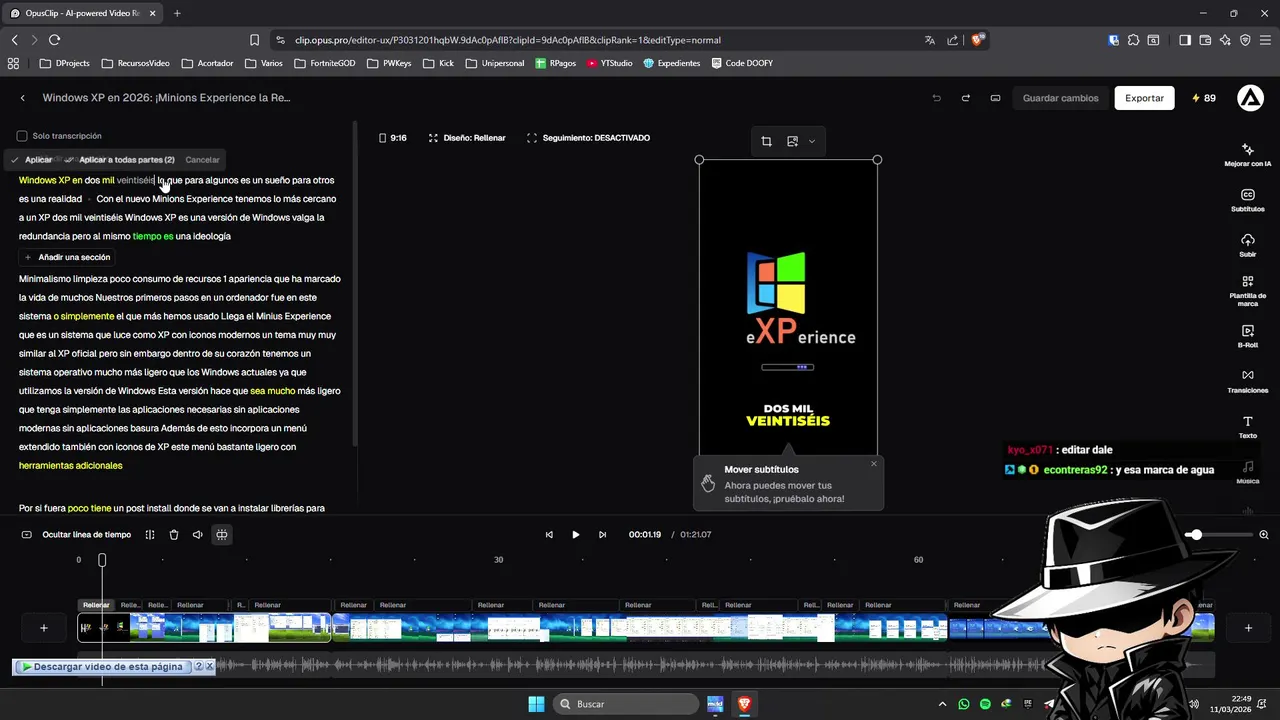Open the Windows Start menu
The image size is (1280, 720).
tap(536, 704)
